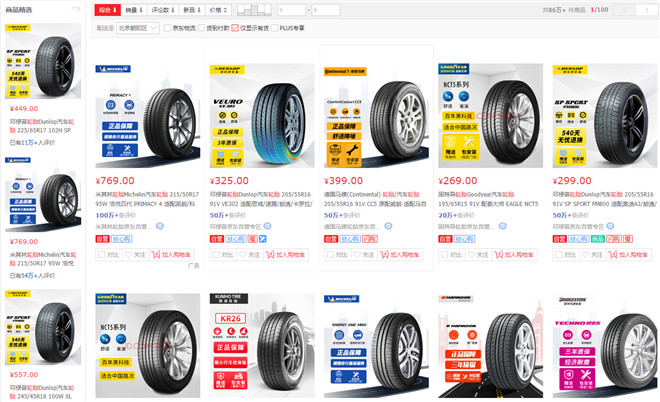Click the heart 关注 icon on the ¥299.00 tire
The width and height of the screenshot is (660, 402).
click(585, 255)
